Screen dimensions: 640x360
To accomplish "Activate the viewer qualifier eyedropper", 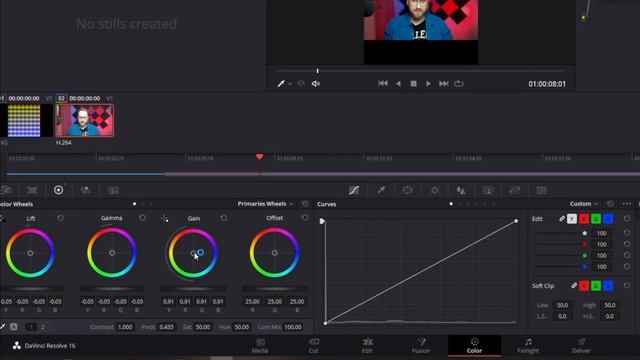I will point(281,84).
